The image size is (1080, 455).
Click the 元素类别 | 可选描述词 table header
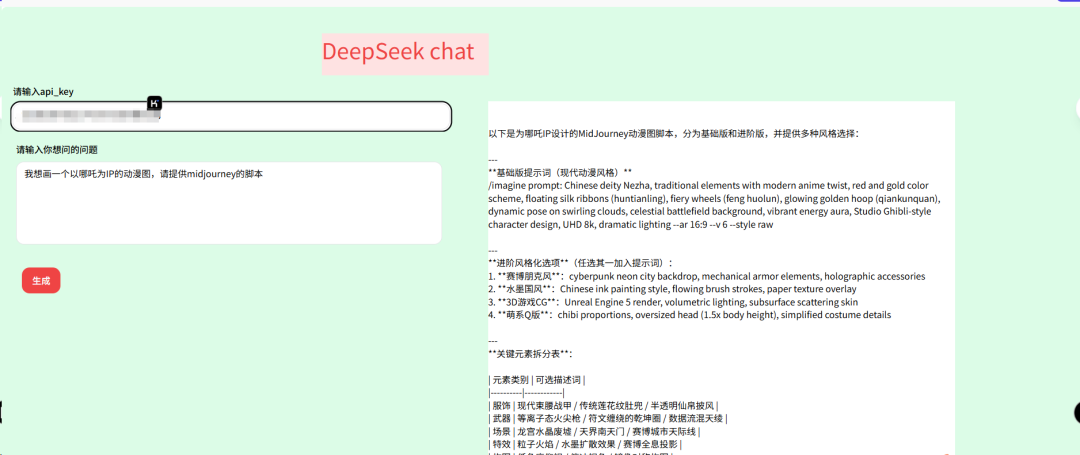tap(537, 380)
